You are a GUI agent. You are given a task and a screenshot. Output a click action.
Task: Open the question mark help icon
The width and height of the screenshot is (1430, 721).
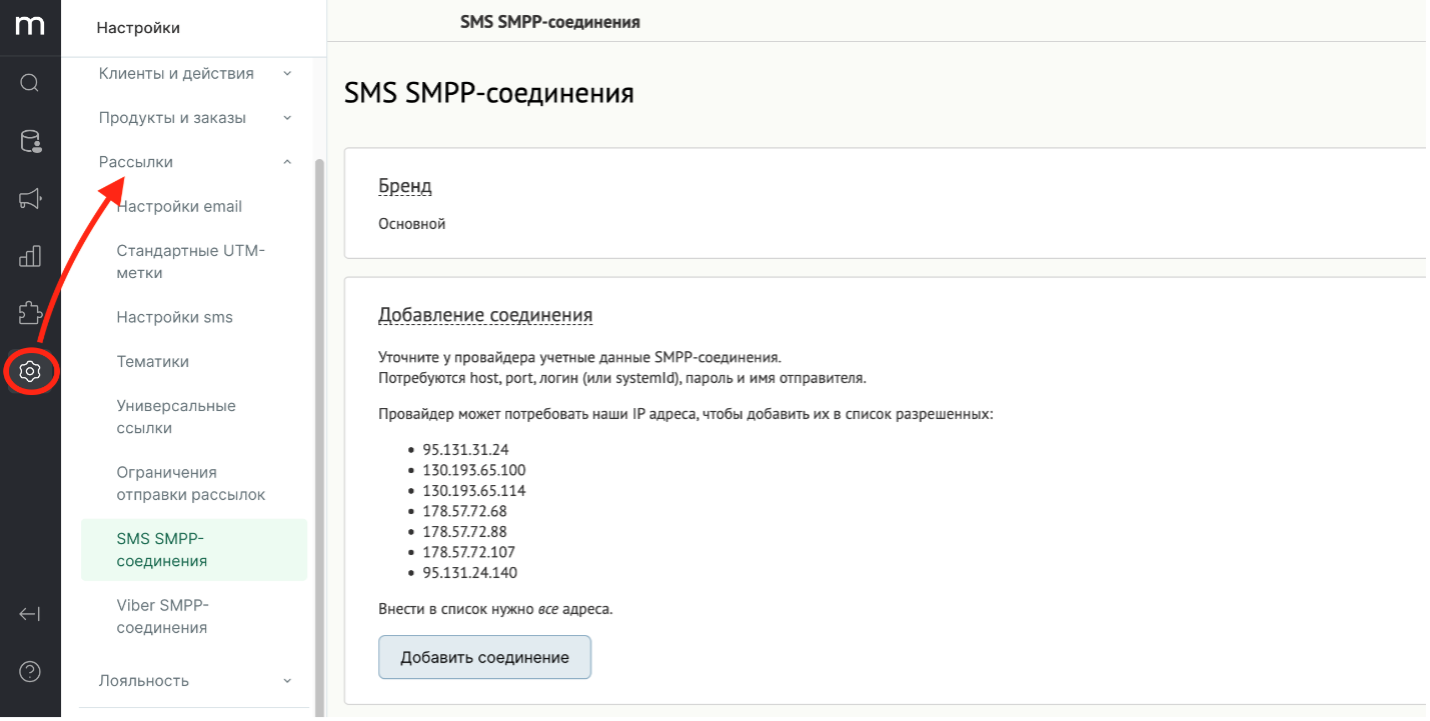tap(30, 672)
